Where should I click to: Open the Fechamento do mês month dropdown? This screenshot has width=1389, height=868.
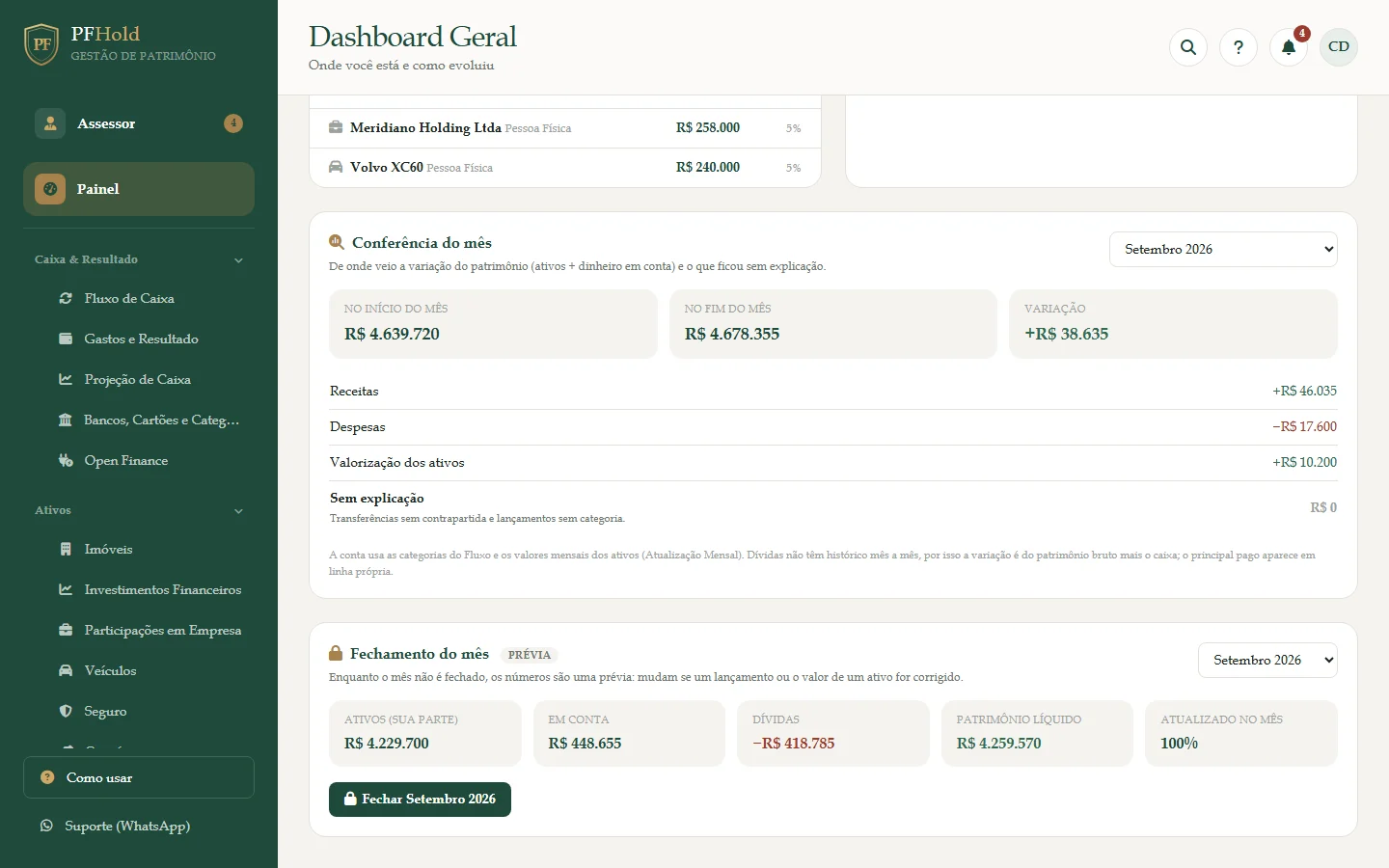point(1267,660)
